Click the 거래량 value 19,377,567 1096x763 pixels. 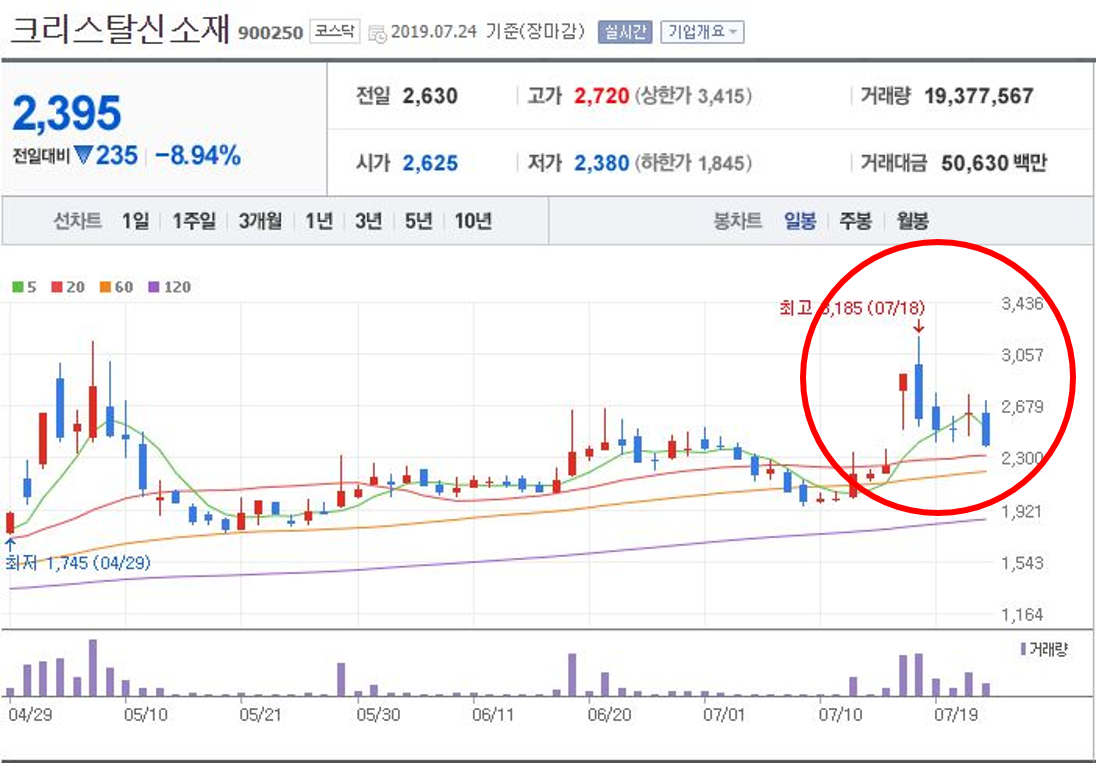pyautogui.click(x=979, y=96)
